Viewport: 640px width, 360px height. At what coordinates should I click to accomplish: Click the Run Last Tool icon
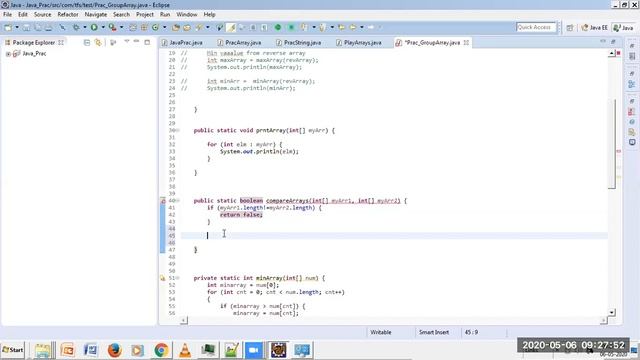pyautogui.click(x=112, y=27)
